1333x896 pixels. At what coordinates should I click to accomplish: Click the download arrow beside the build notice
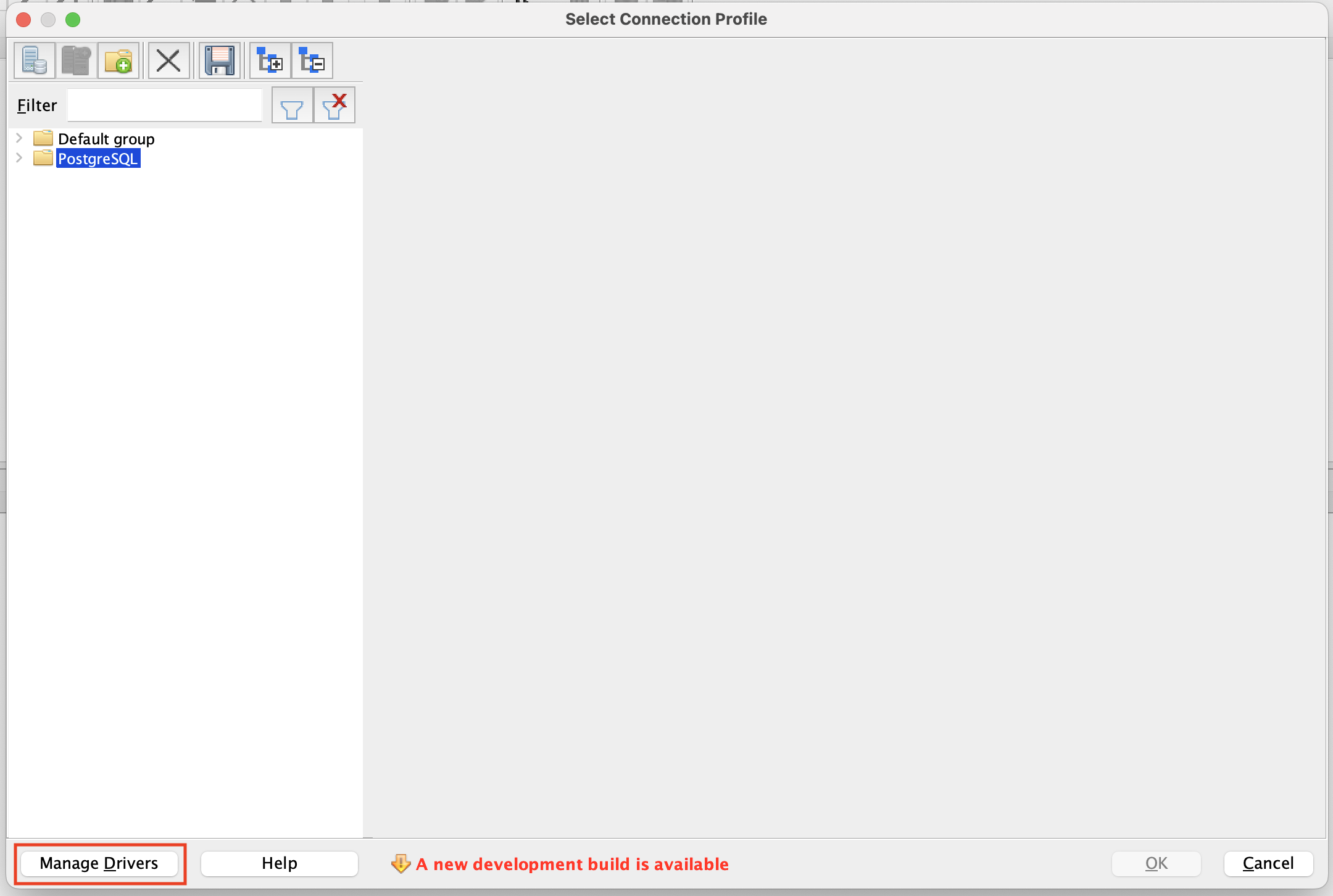[401, 864]
